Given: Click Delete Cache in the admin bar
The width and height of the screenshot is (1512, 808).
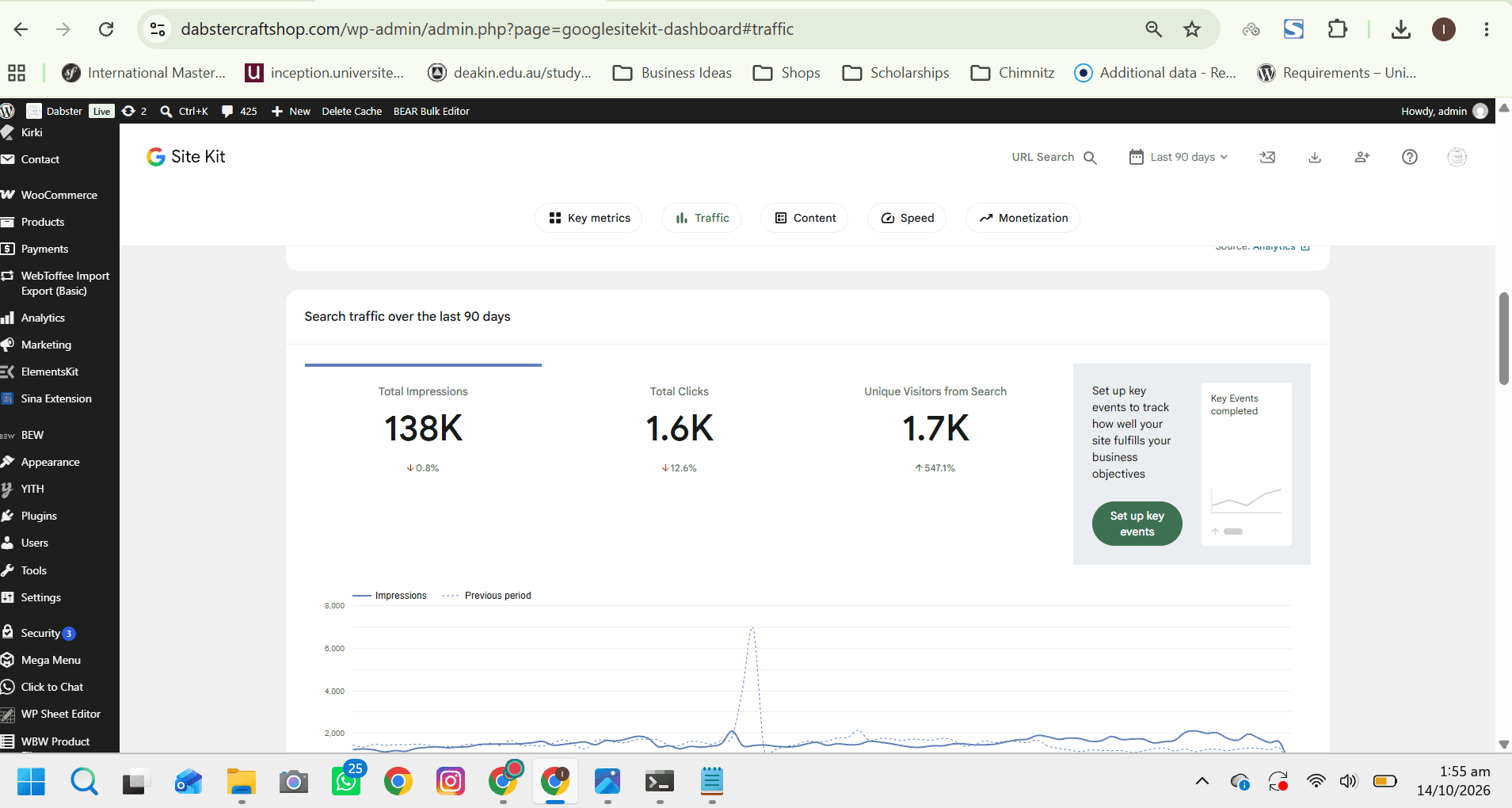Looking at the screenshot, I should pos(352,111).
